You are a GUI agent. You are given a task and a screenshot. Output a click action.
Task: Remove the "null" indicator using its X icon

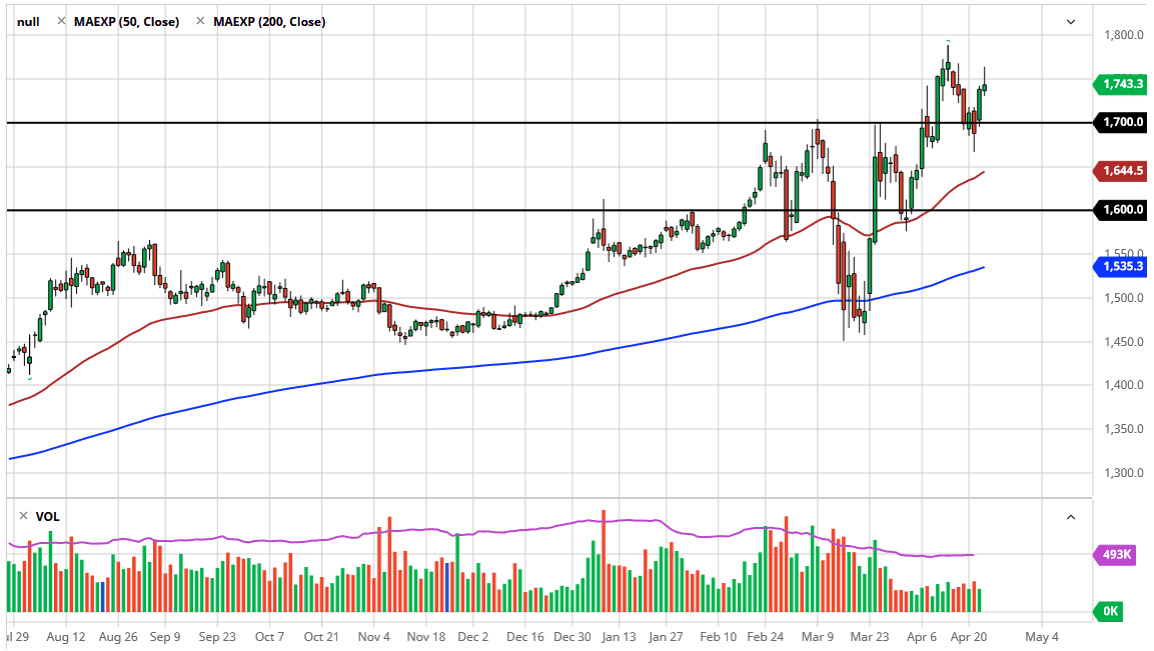coord(62,21)
